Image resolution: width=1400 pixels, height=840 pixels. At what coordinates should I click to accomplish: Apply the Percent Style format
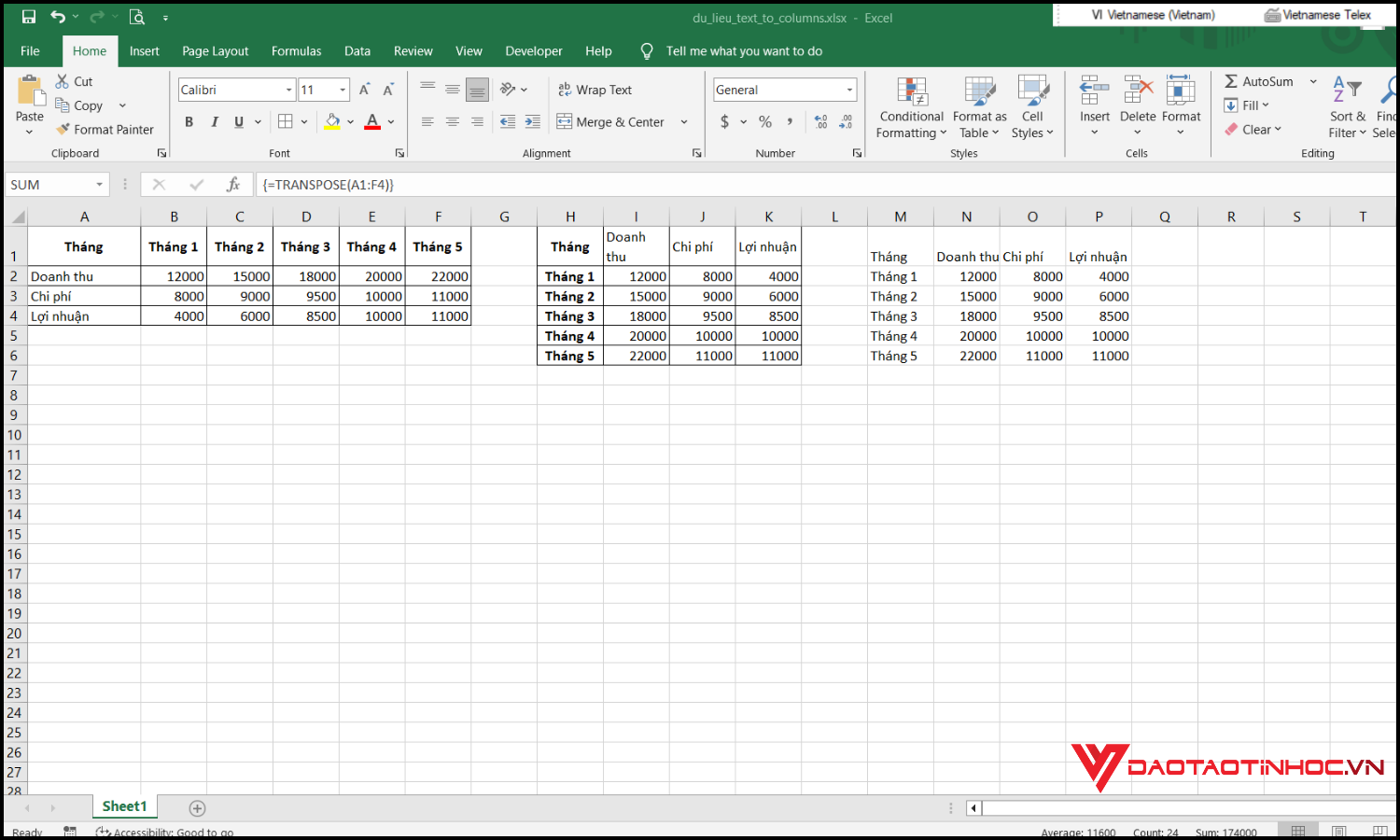764,121
